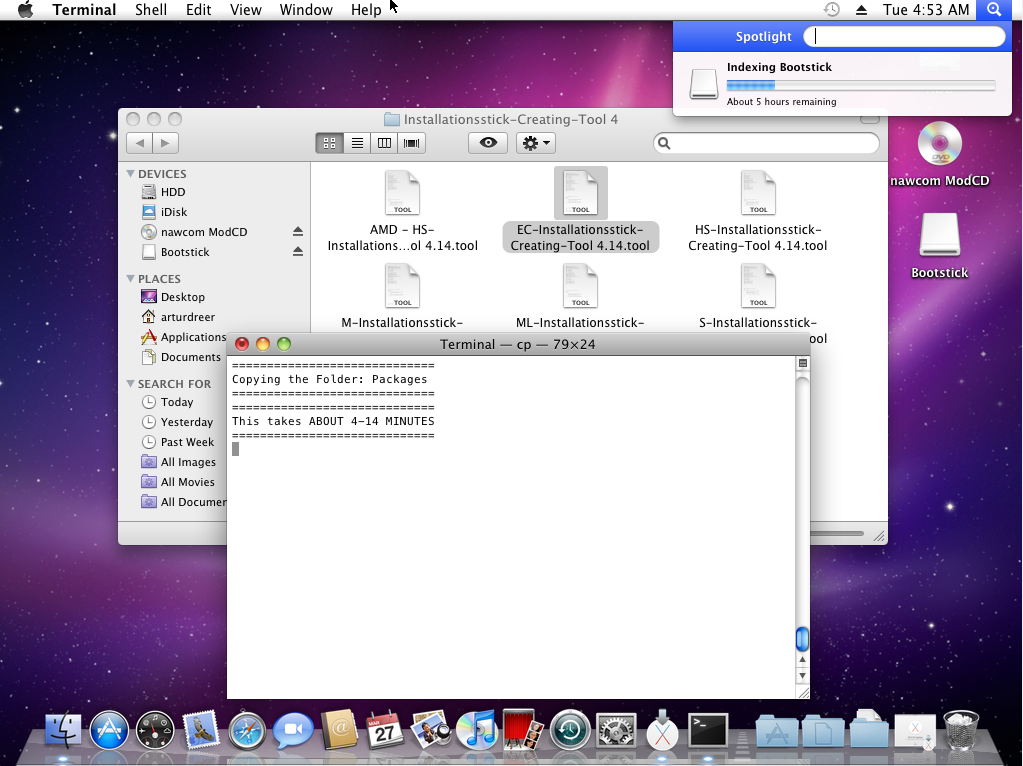Collapse the DEVICES section in sidebar
Image resolution: width=1023 pixels, height=766 pixels.
130,174
